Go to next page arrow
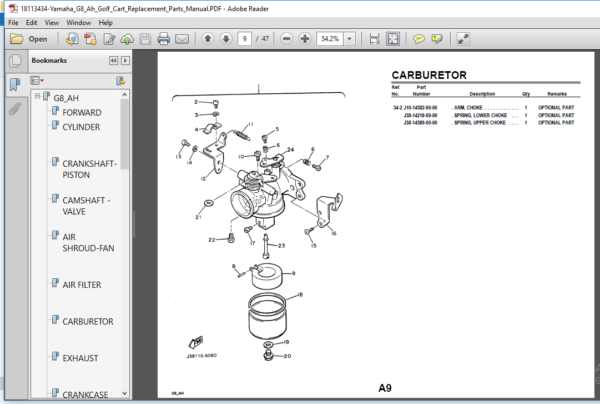The height and width of the screenshot is (404, 600). (226, 39)
